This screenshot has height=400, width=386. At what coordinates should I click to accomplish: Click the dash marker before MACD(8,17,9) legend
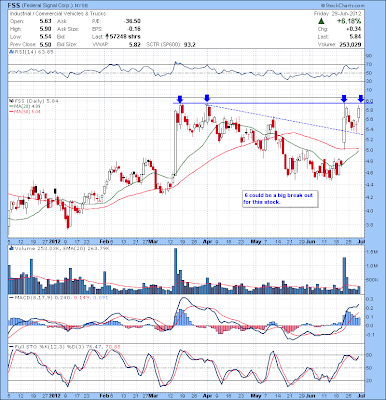point(11,297)
